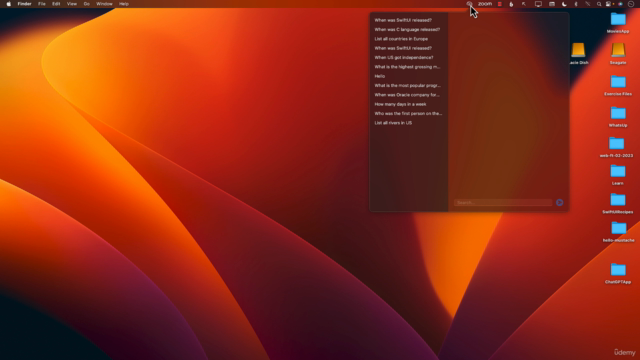Open the Window menu

click(104, 4)
